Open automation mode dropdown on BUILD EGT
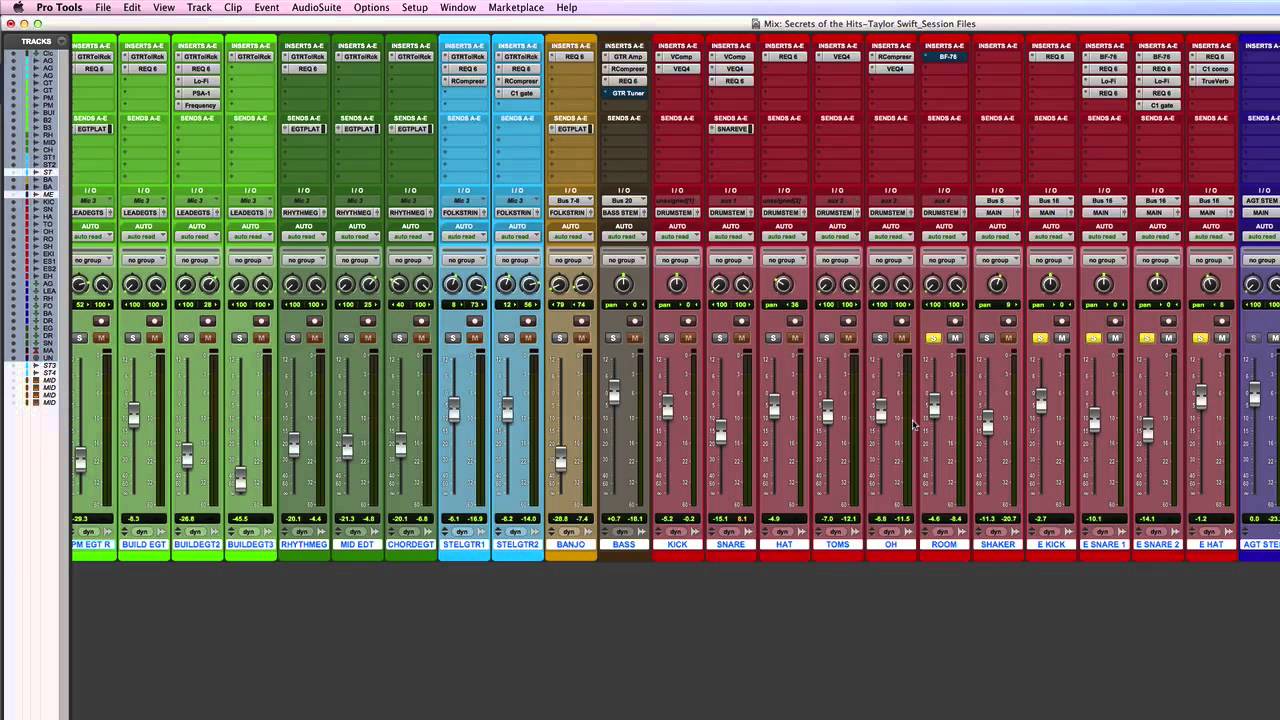This screenshot has height=720, width=1280. click(144, 237)
